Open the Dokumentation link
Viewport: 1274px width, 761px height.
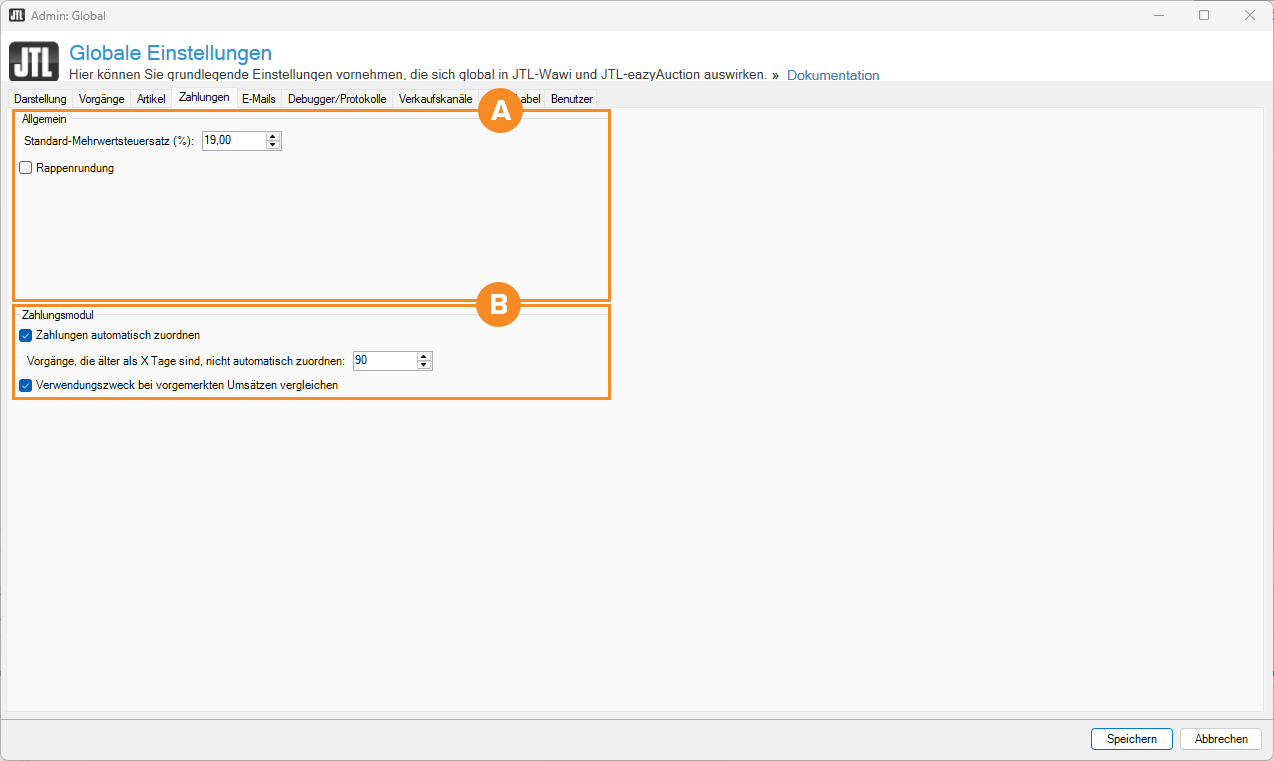[x=833, y=75]
